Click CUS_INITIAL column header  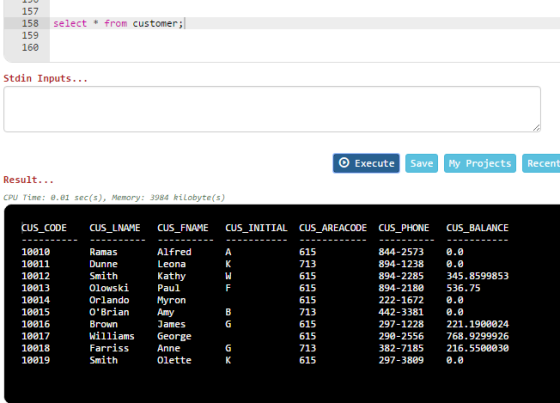tap(256, 228)
